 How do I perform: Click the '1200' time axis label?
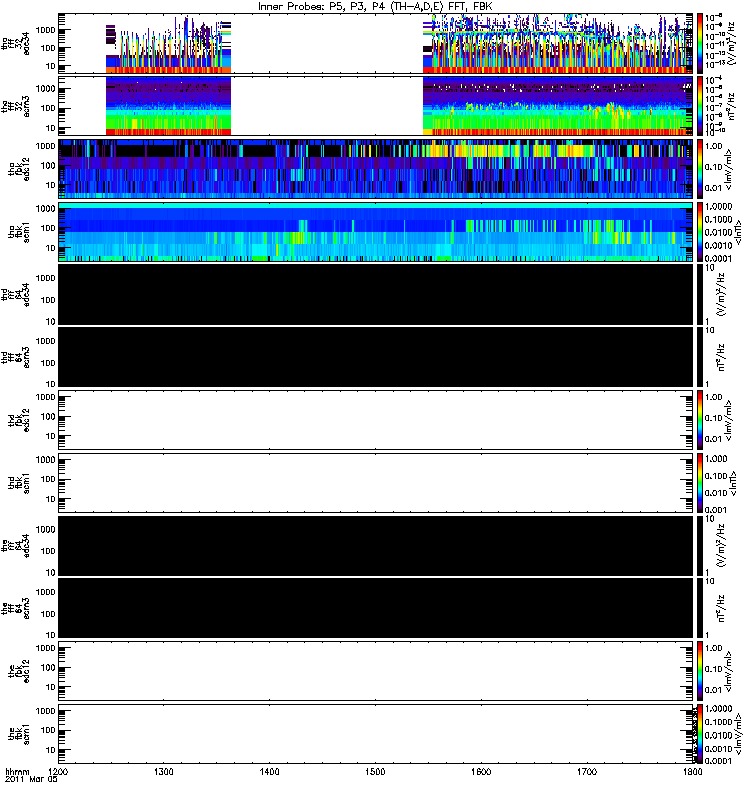[x=58, y=772]
